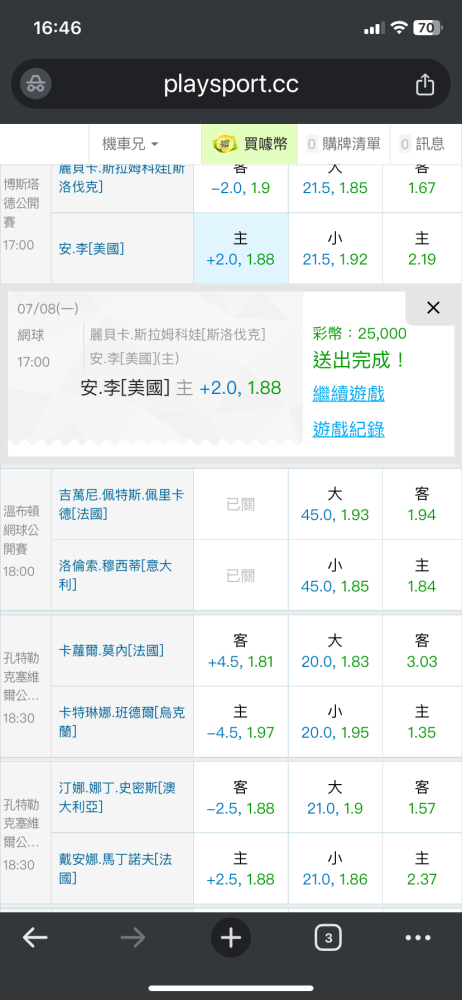Open the tab switcher showing 3 tabs

coord(328,938)
